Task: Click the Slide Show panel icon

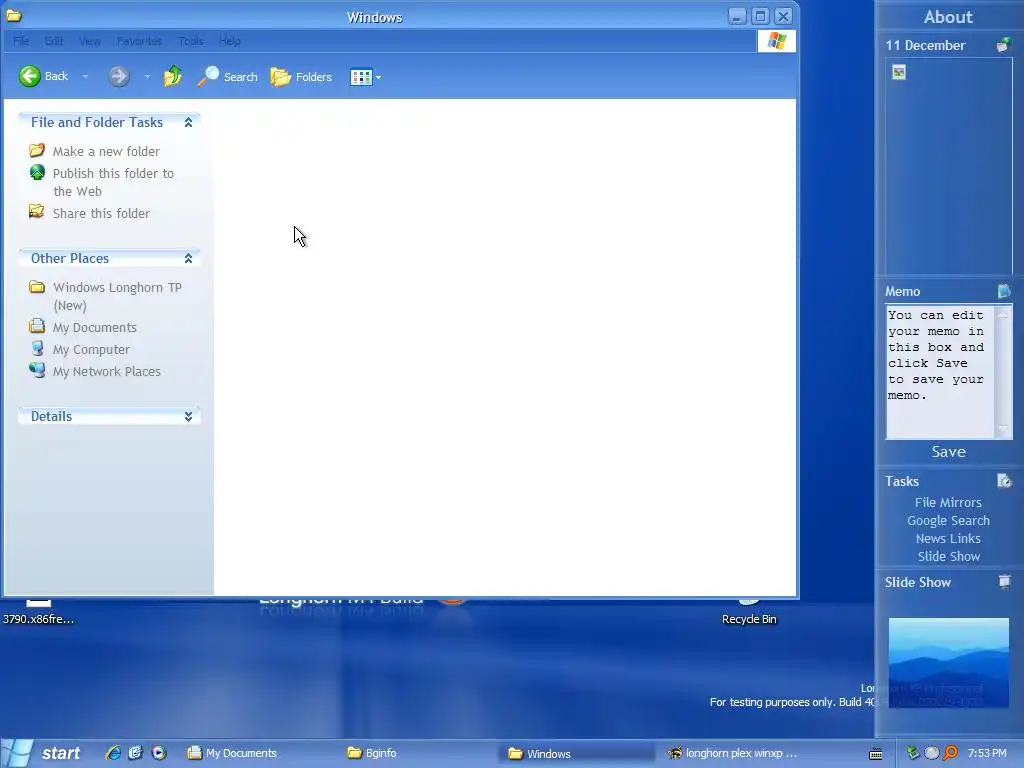Action: (1004, 581)
